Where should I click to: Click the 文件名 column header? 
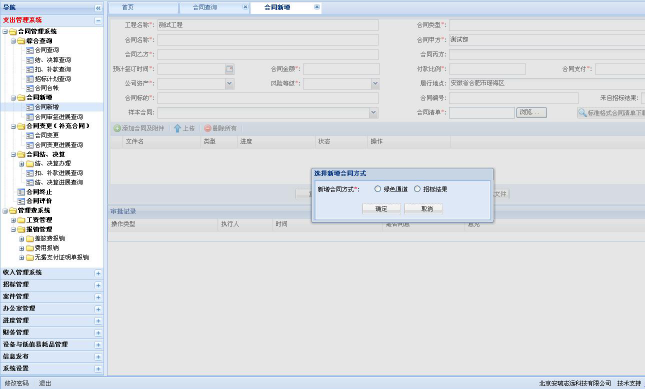161,141
